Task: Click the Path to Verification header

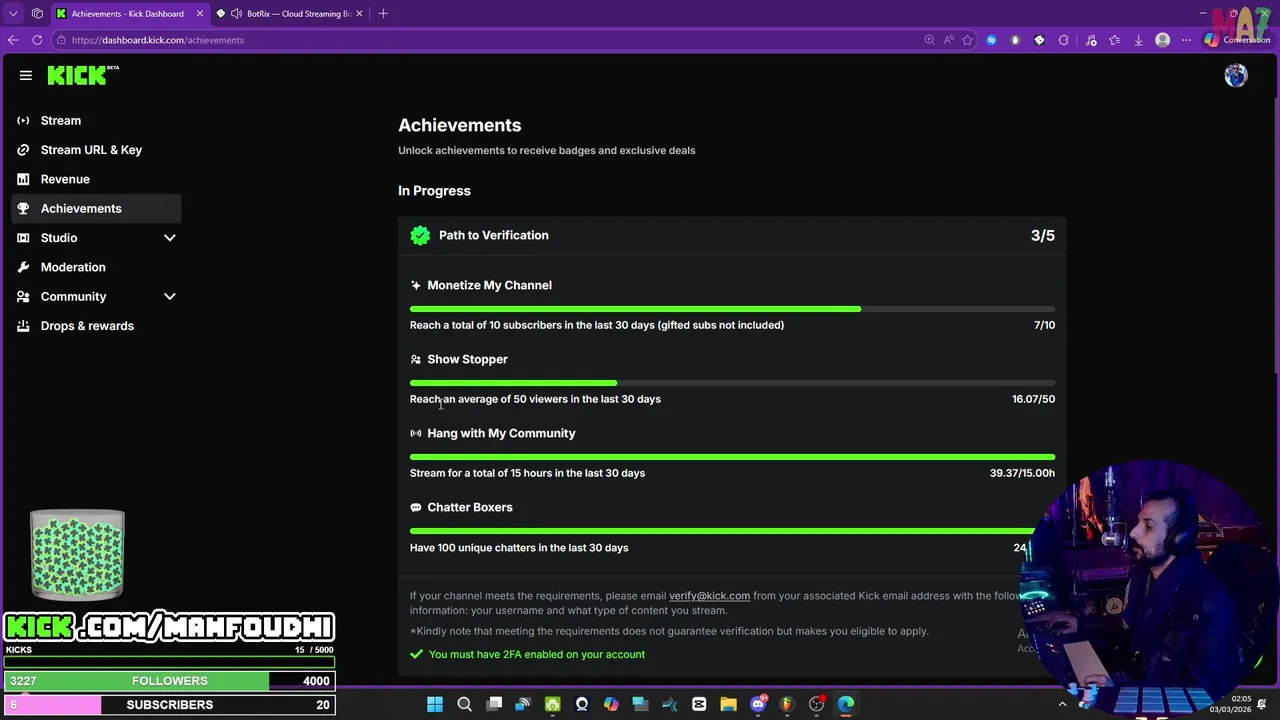Action: click(x=732, y=236)
